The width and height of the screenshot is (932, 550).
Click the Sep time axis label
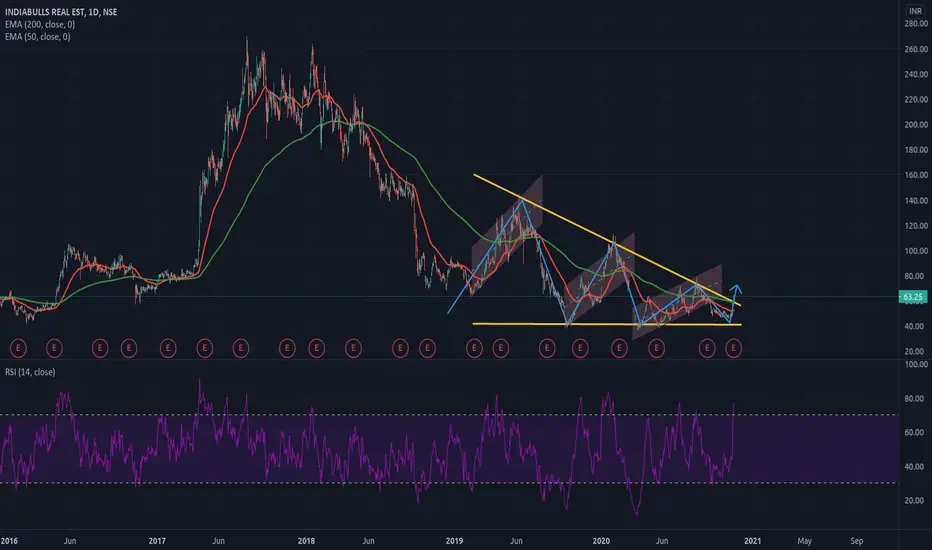857,541
